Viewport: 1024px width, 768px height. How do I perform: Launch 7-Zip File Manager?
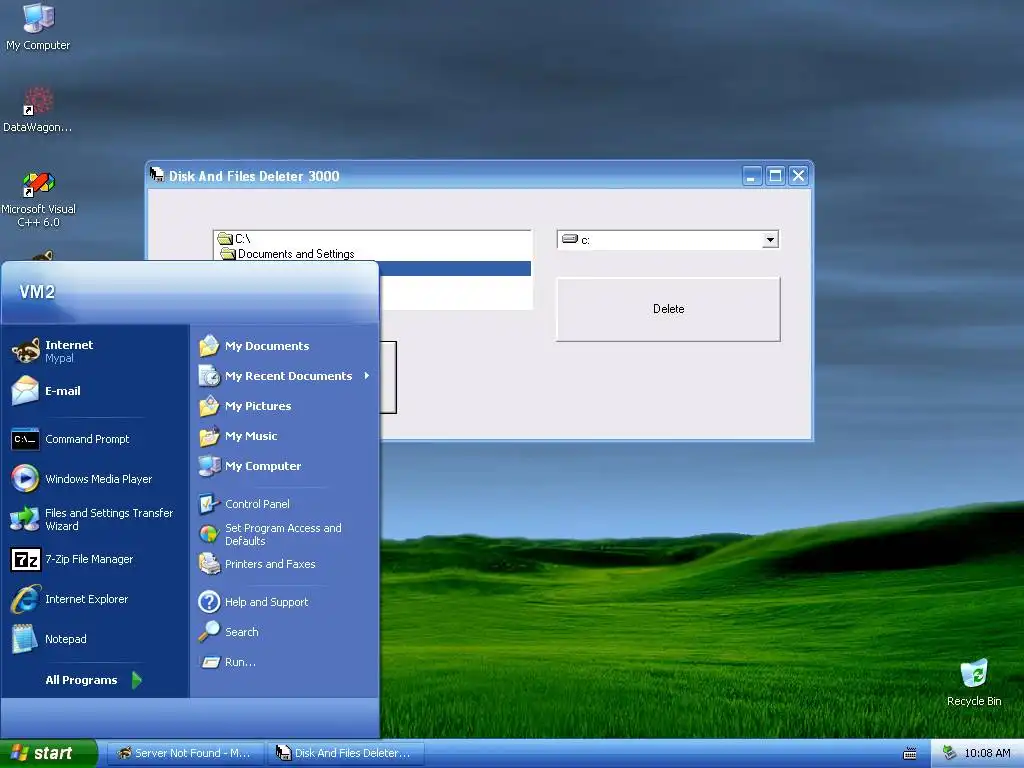pyautogui.click(x=95, y=559)
